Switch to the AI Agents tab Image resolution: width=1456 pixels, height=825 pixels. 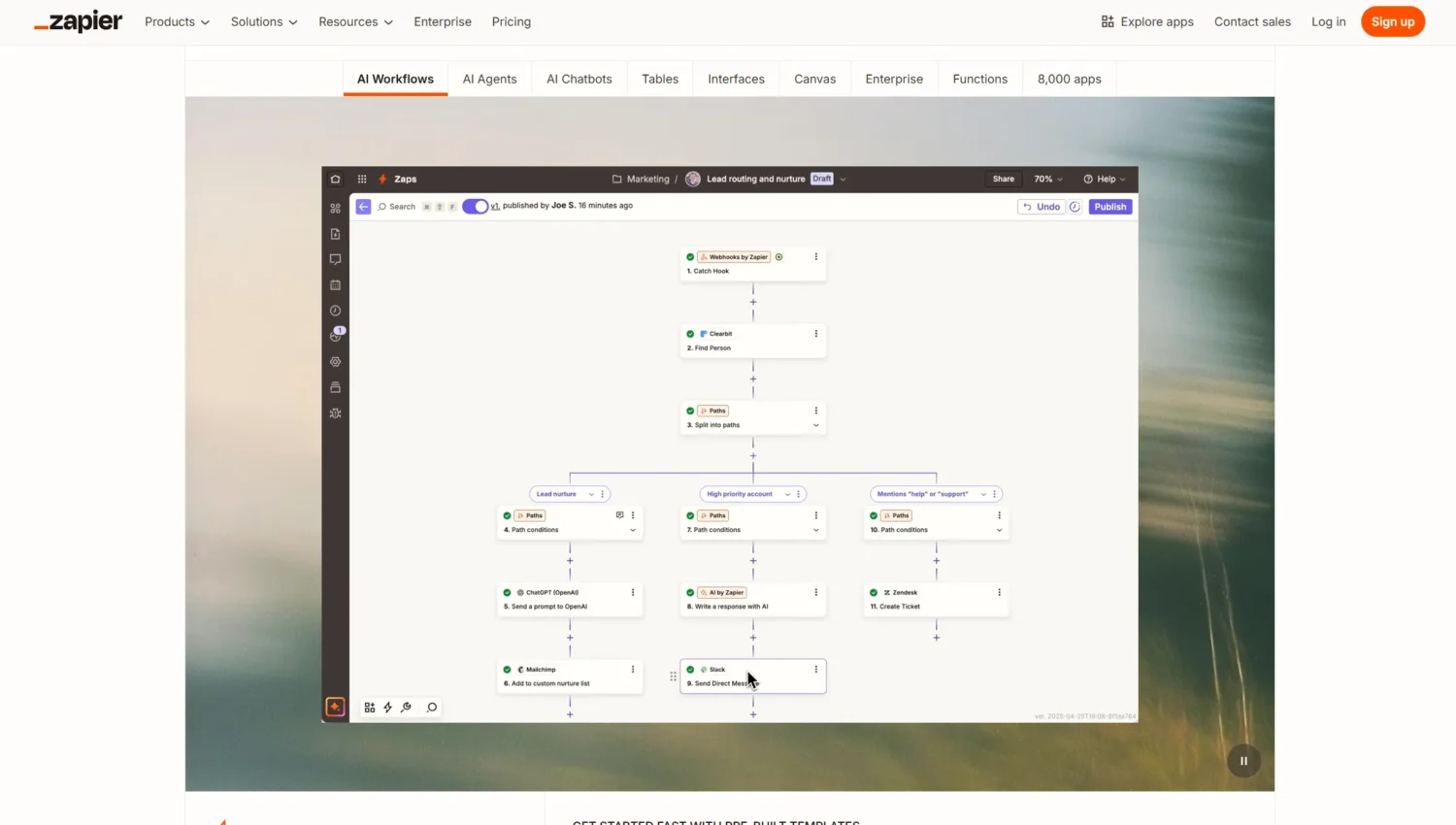click(x=489, y=79)
